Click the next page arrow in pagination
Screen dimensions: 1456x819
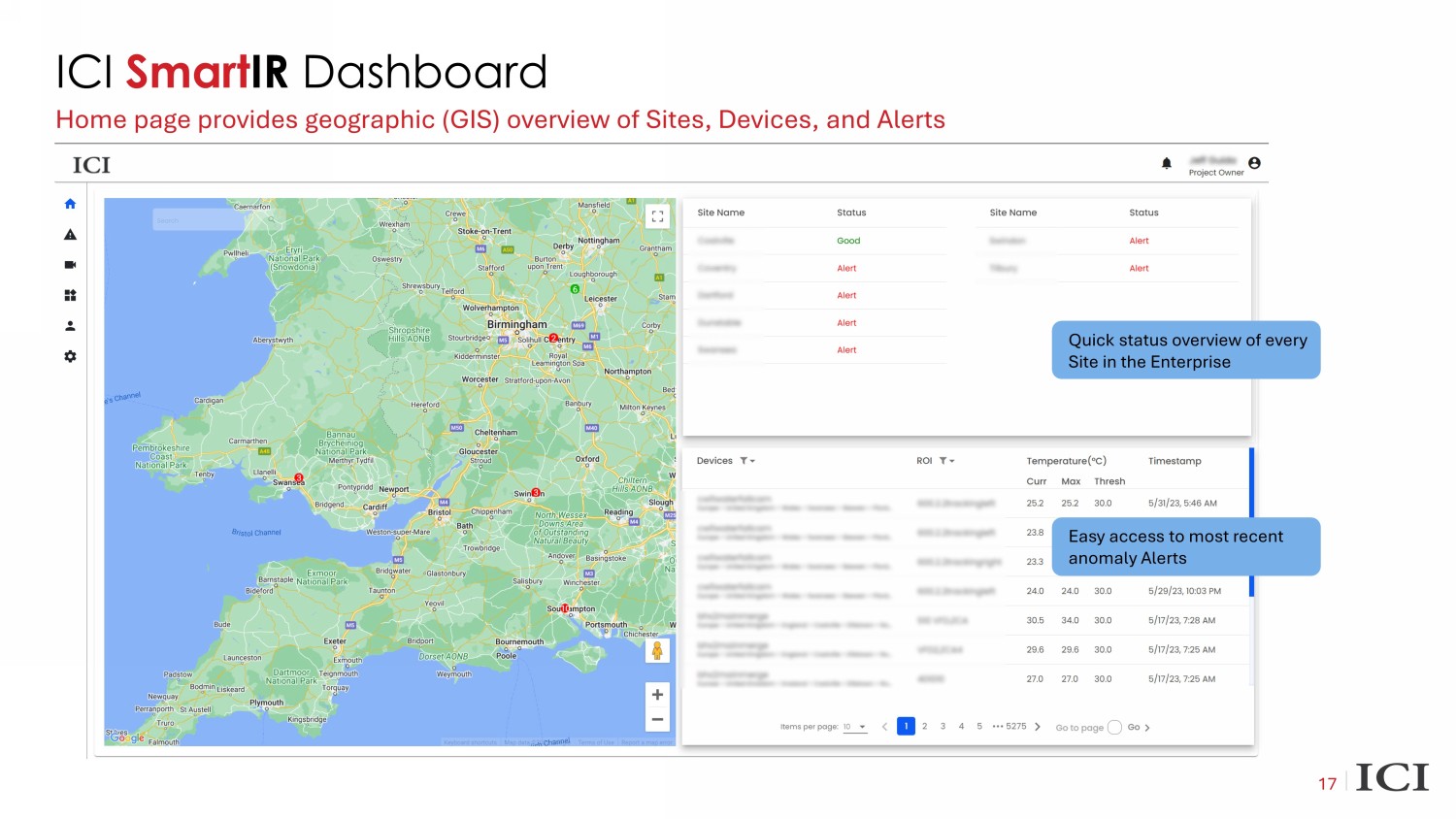pyautogui.click(x=1038, y=727)
